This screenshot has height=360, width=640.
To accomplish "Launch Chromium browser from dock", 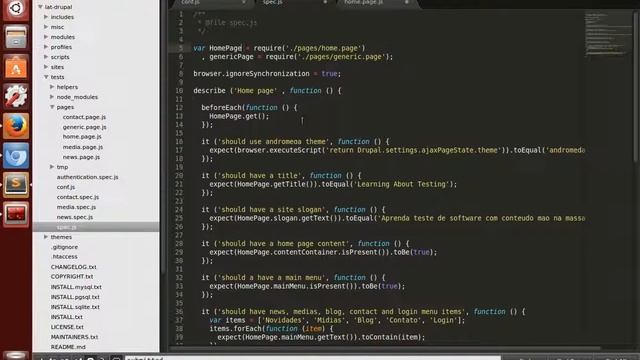I will coord(16,156).
